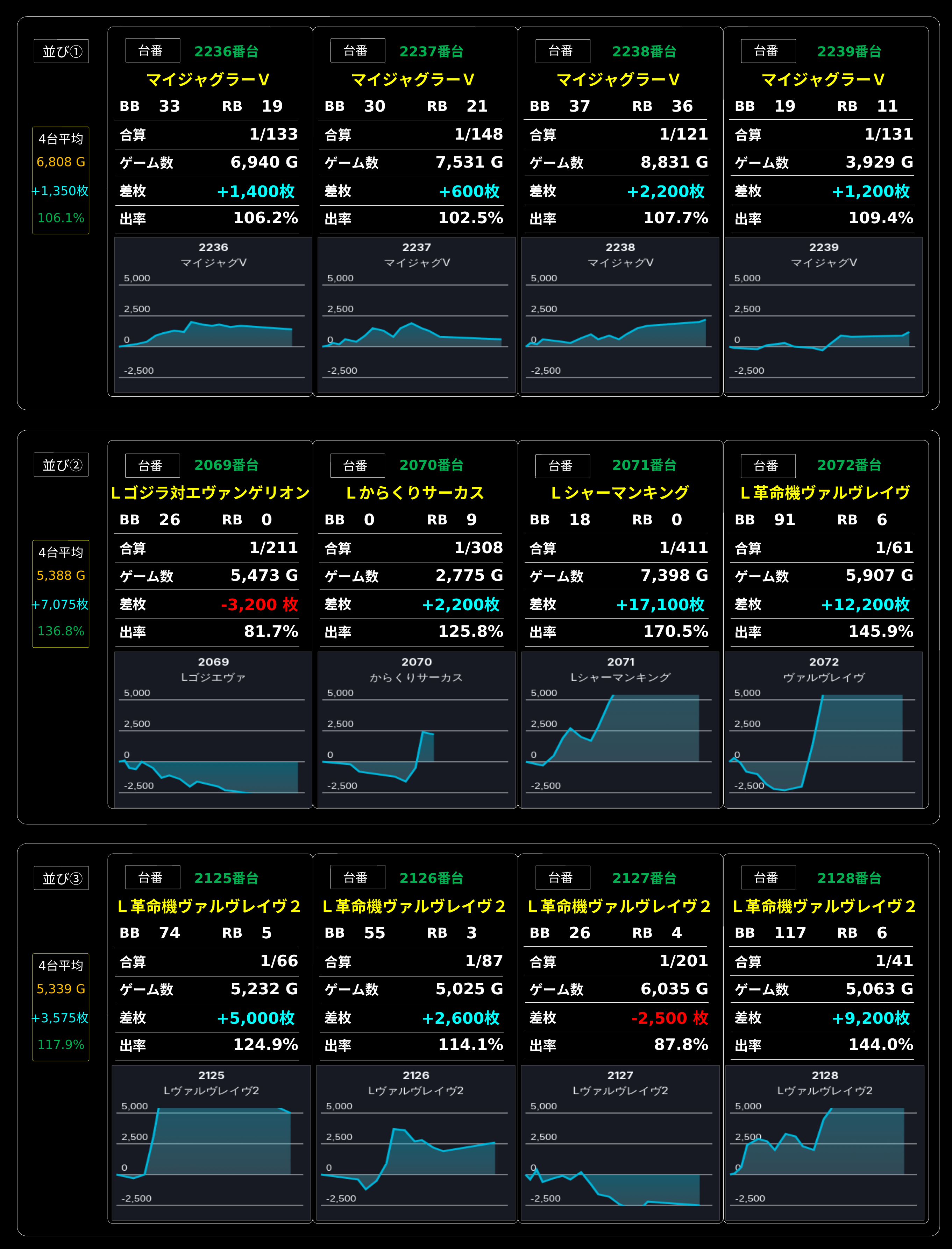Click the 台番 label for machine 2126
Image resolution: width=952 pixels, height=1249 pixels.
tap(357, 877)
